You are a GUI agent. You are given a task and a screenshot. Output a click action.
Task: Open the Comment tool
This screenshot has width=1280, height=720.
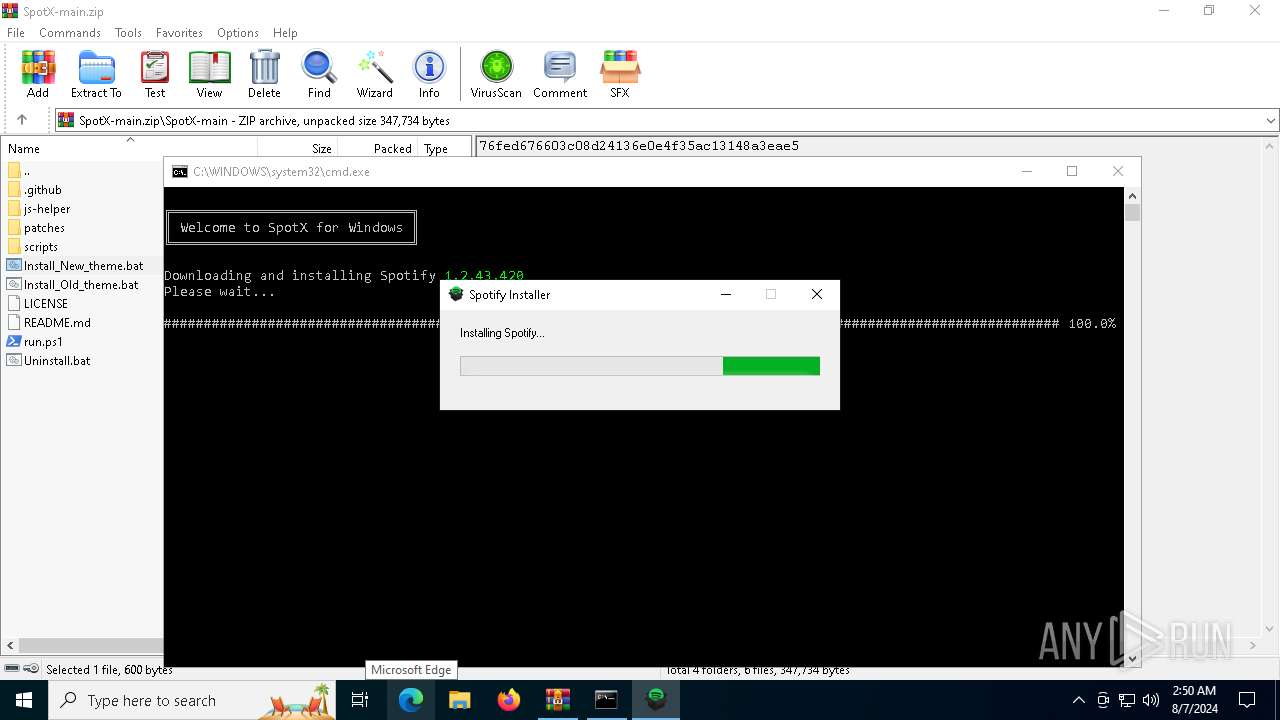(x=560, y=75)
